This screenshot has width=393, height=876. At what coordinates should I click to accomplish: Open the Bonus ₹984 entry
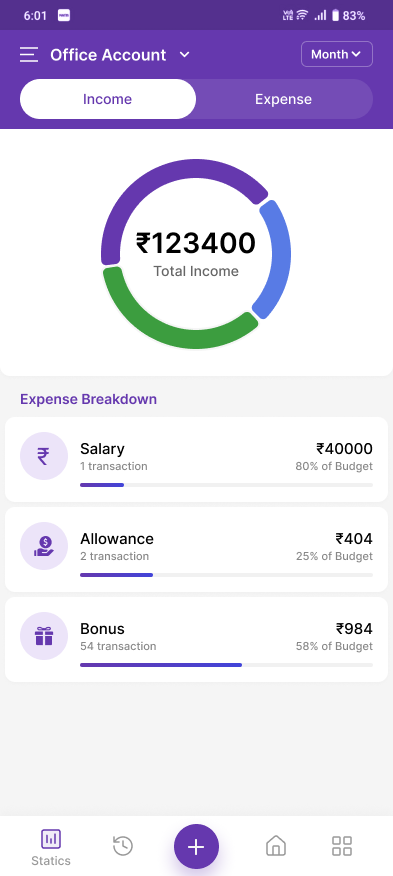(x=196, y=639)
